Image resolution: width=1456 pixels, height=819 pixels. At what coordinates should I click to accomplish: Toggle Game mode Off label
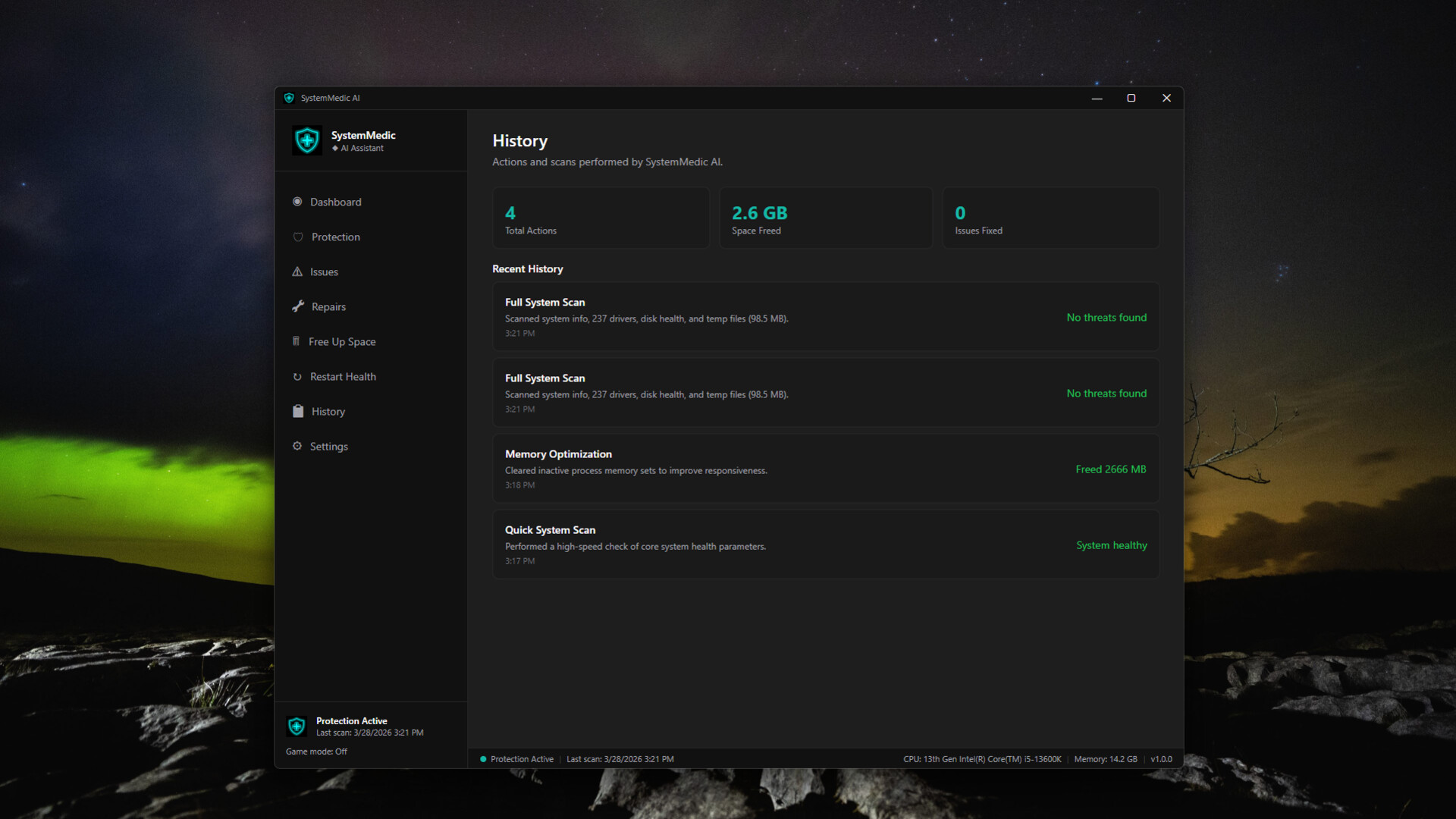click(316, 752)
